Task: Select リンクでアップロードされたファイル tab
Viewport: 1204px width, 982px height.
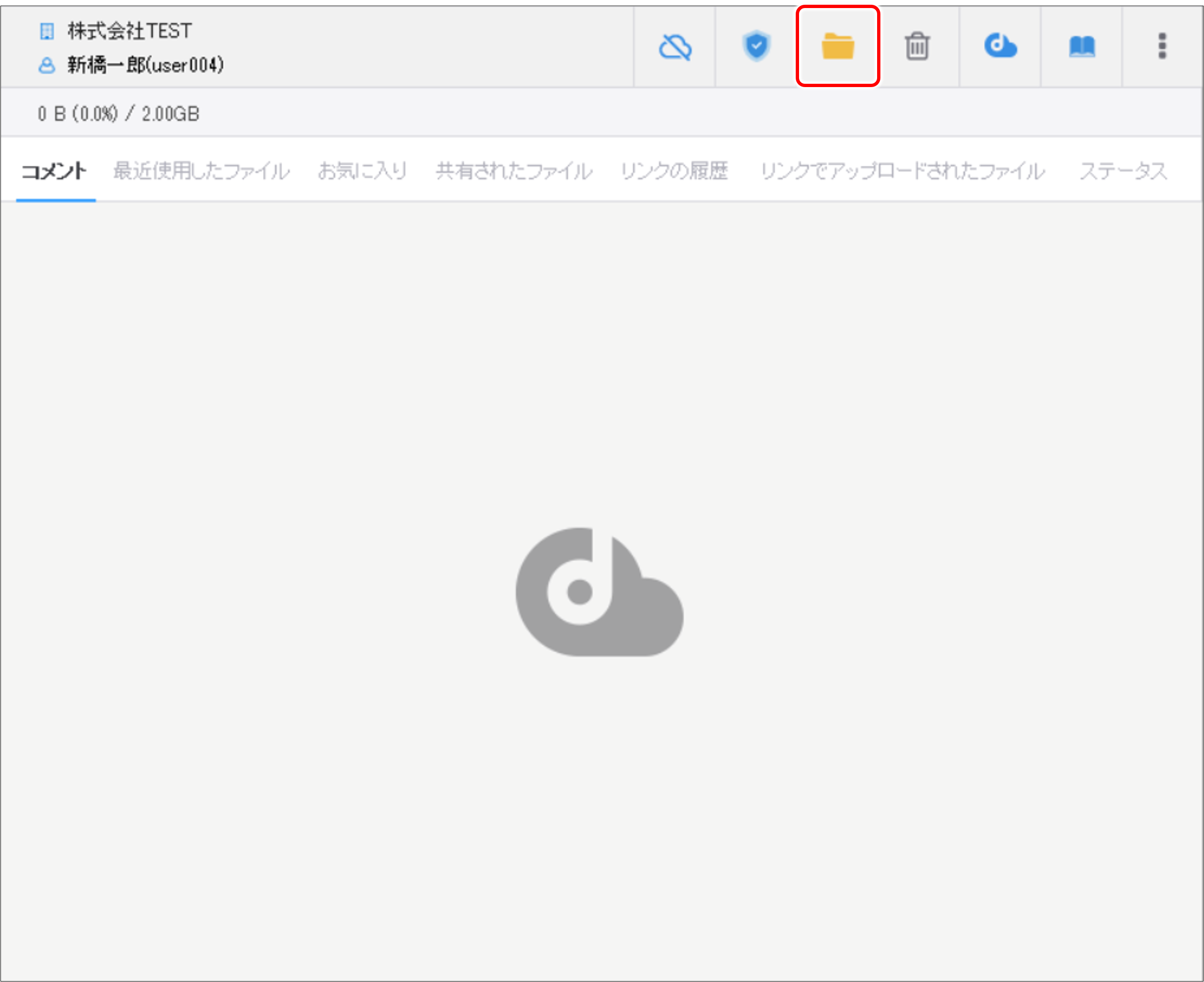Action: (903, 171)
